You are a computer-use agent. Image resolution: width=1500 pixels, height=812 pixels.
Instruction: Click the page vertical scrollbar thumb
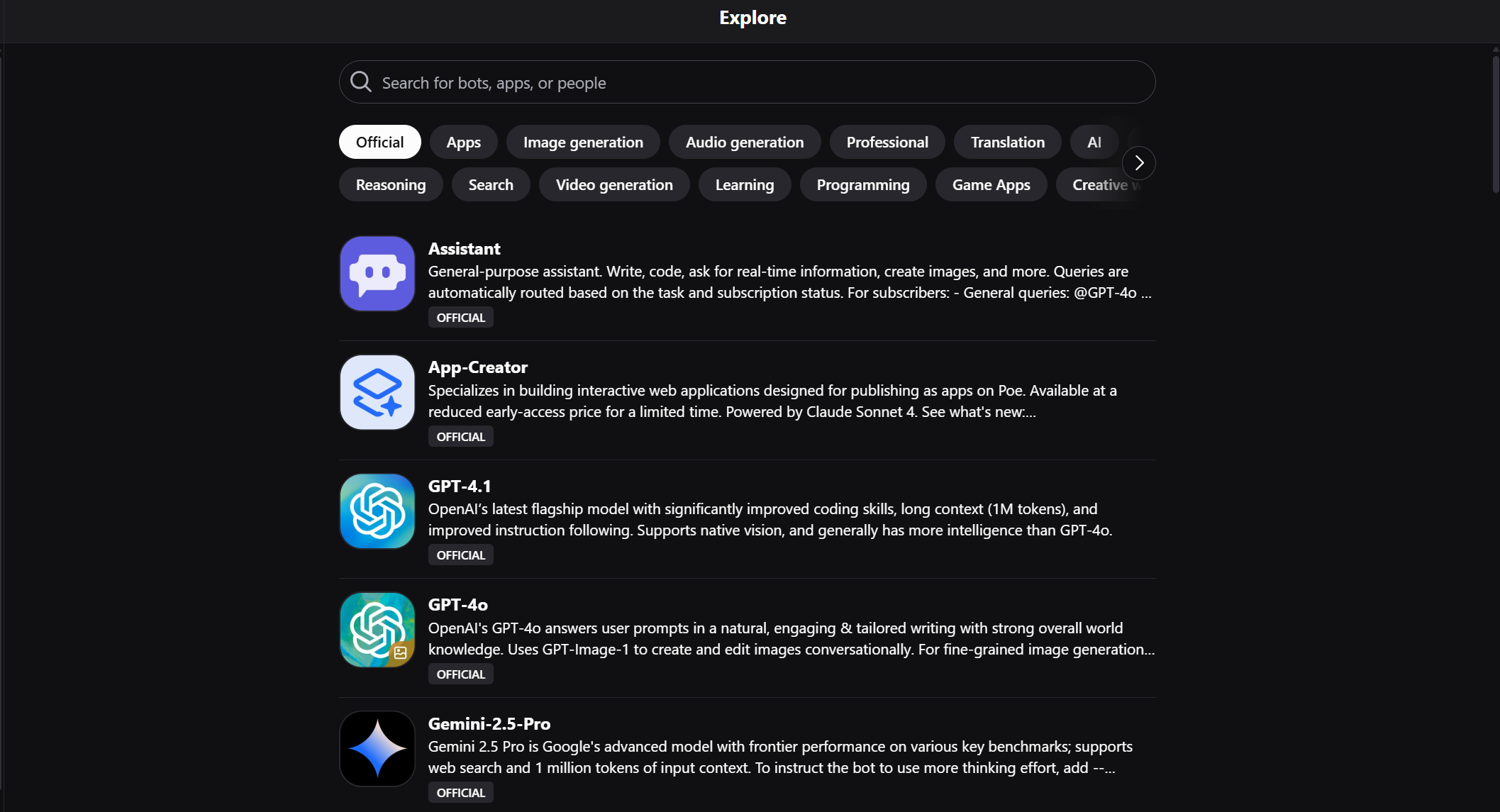[x=1496, y=123]
